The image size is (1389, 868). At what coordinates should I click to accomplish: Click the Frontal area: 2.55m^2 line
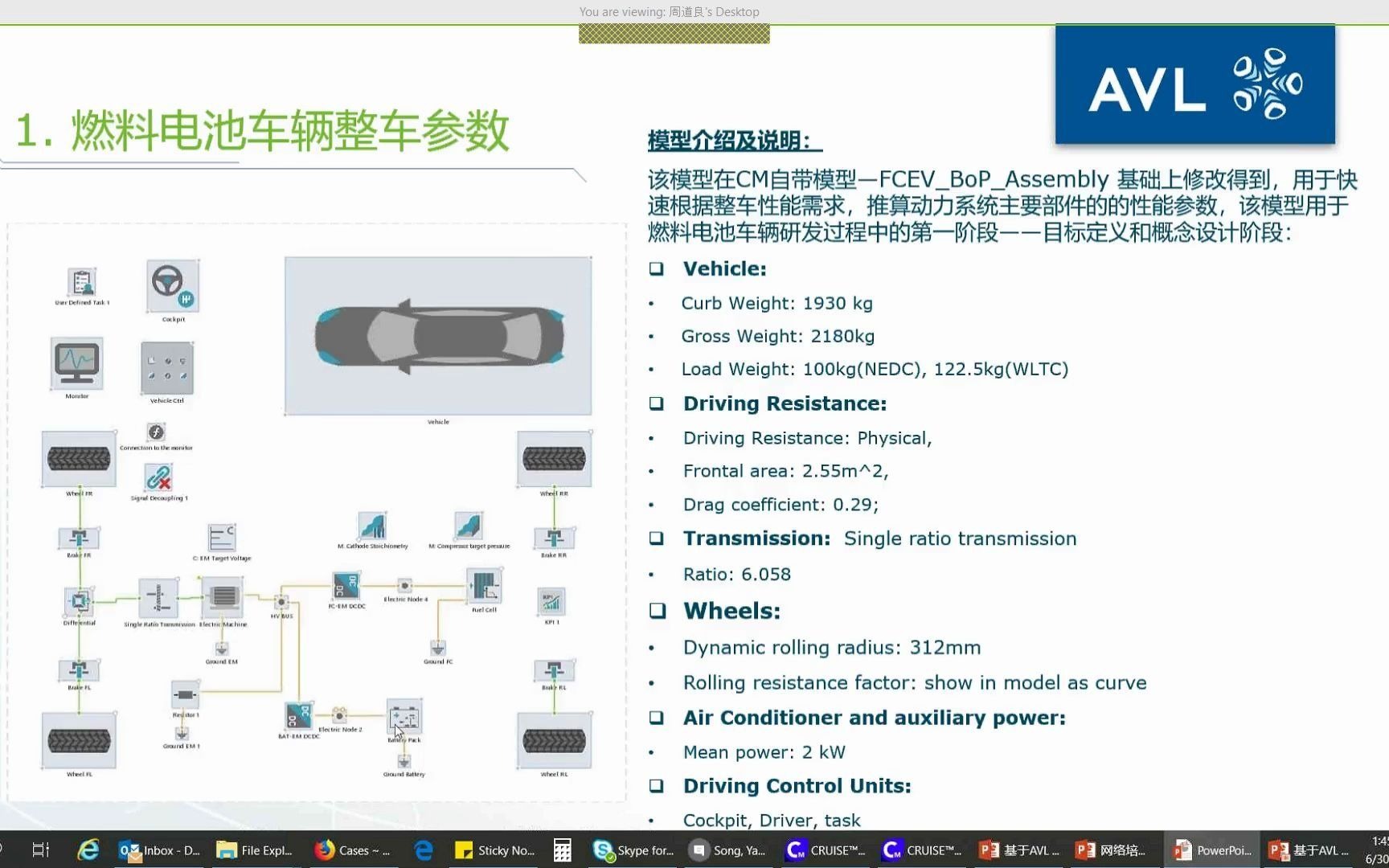(x=785, y=471)
